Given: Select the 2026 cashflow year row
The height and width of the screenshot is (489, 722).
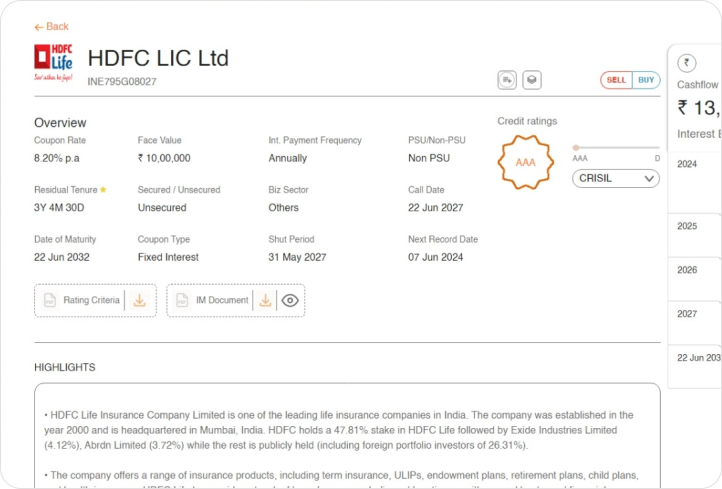Looking at the screenshot, I should point(696,270).
